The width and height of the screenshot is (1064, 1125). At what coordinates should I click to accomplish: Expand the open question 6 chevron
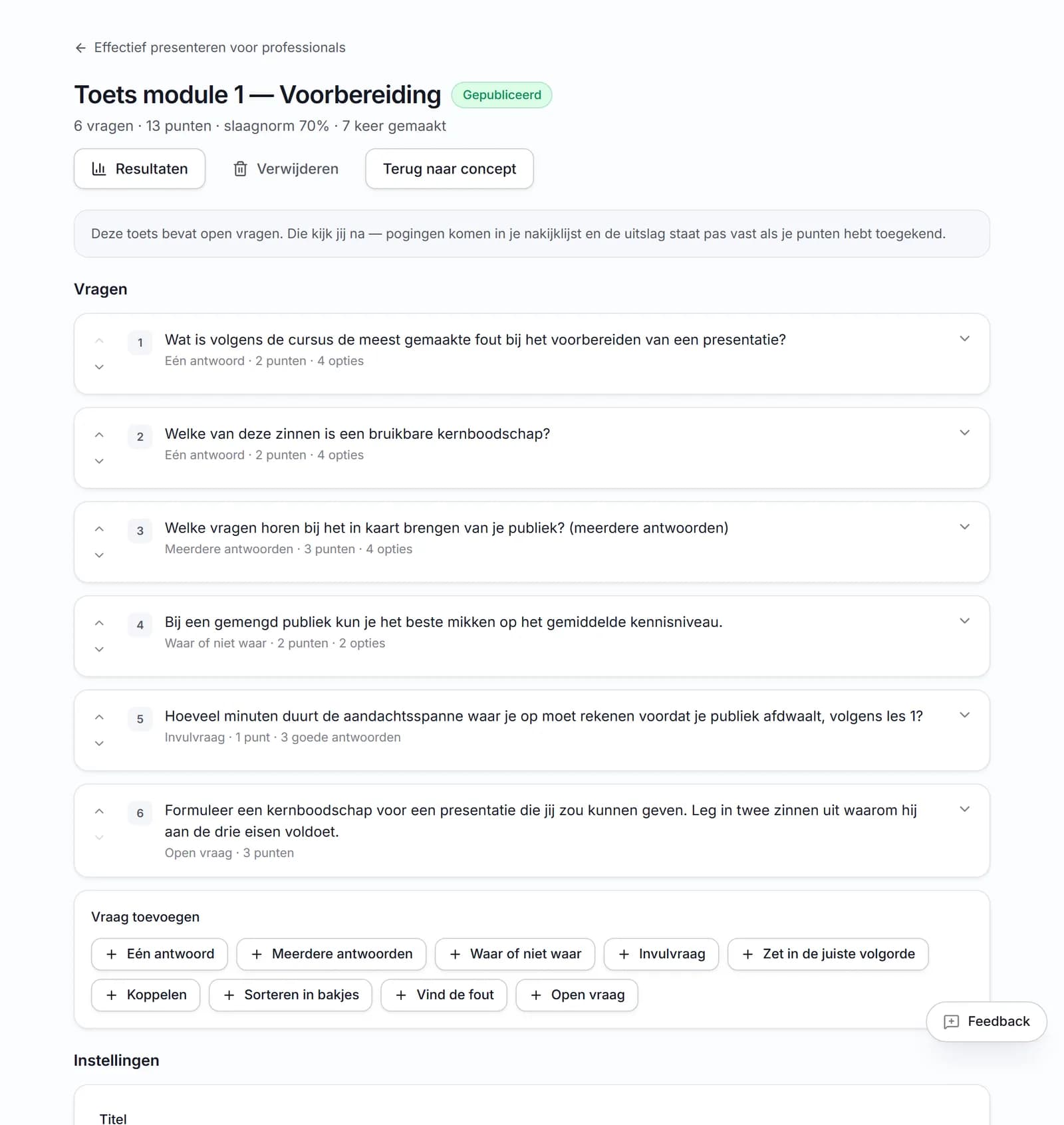pyautogui.click(x=964, y=809)
